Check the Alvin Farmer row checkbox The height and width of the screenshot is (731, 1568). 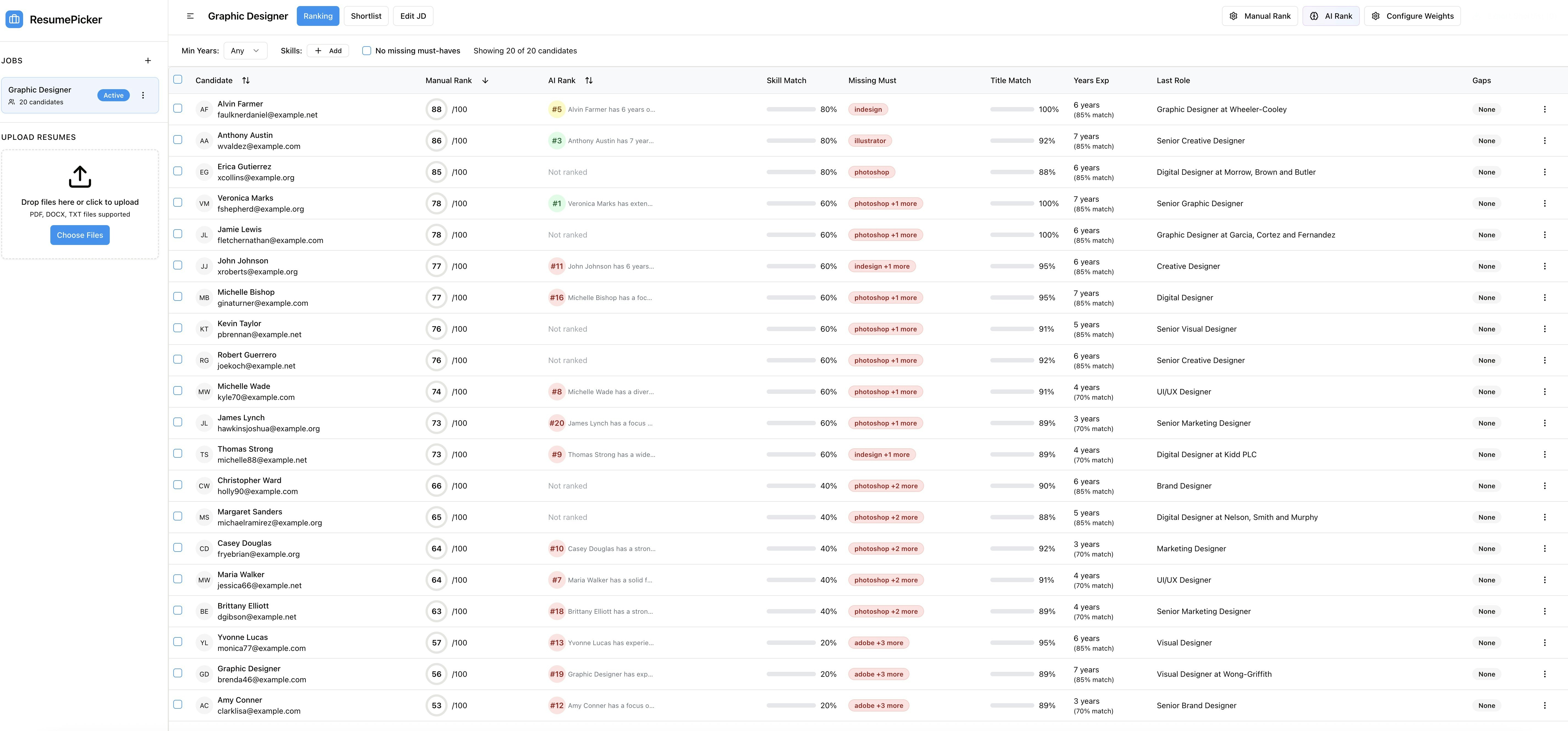click(178, 108)
